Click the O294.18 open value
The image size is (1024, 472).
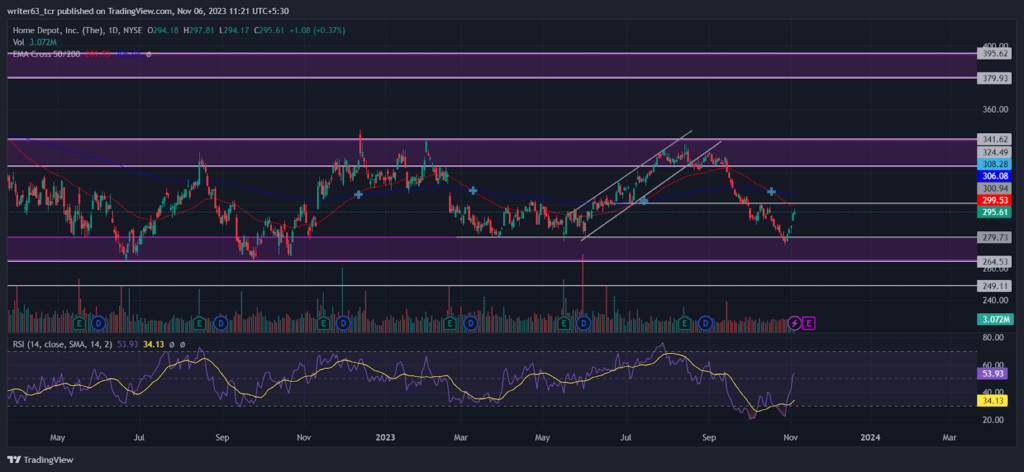164,31
